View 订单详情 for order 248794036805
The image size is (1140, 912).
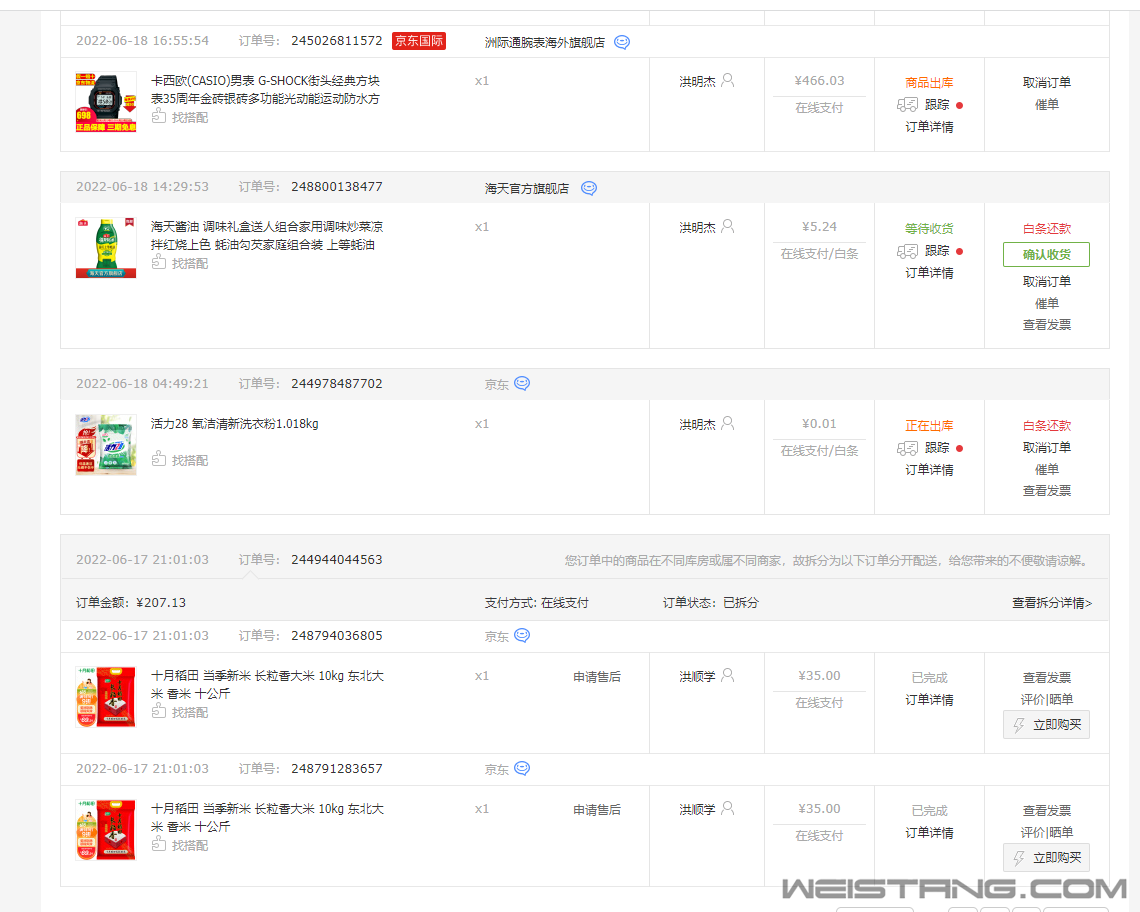click(x=929, y=700)
